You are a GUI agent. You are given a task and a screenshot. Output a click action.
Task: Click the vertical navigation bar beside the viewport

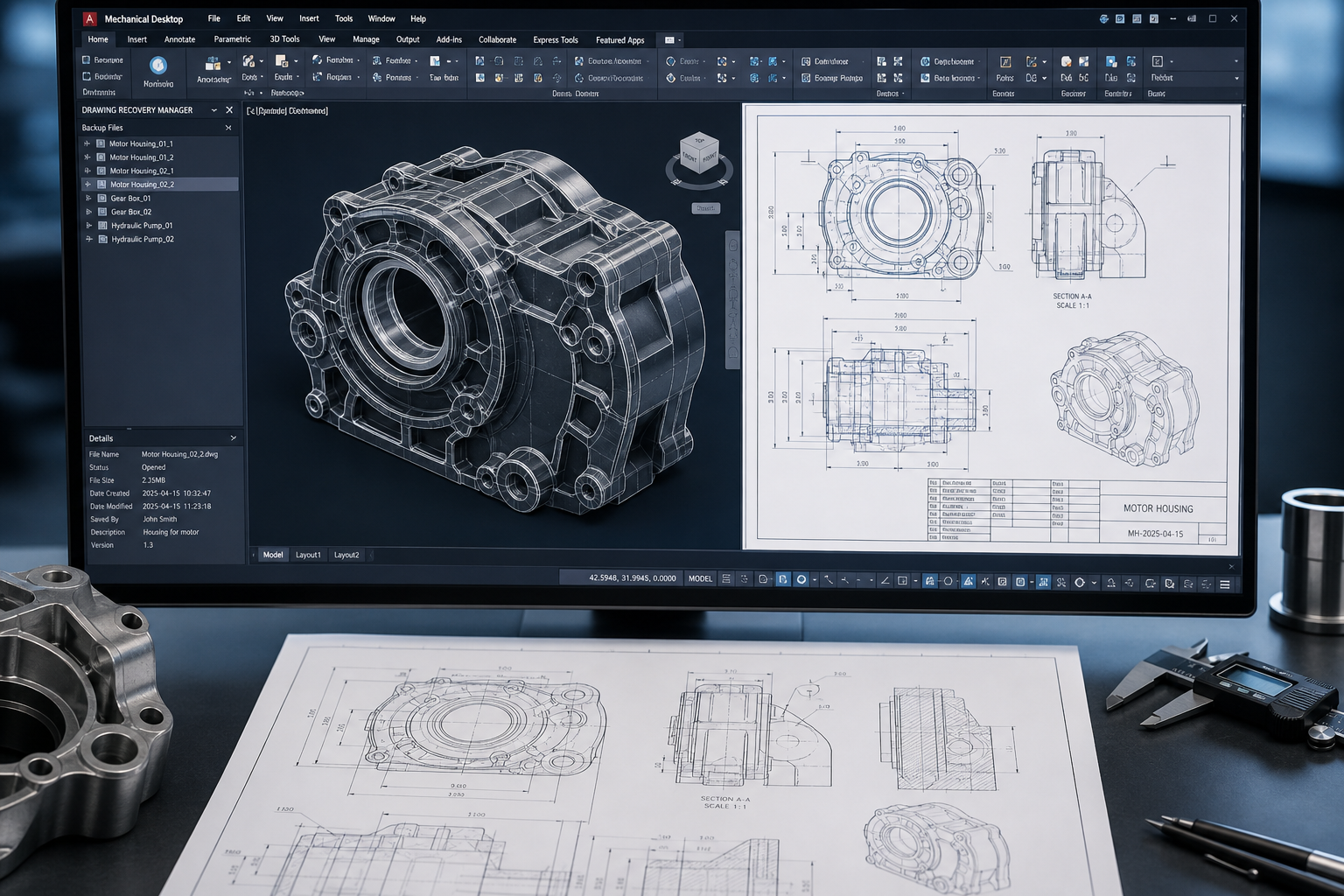(732, 300)
